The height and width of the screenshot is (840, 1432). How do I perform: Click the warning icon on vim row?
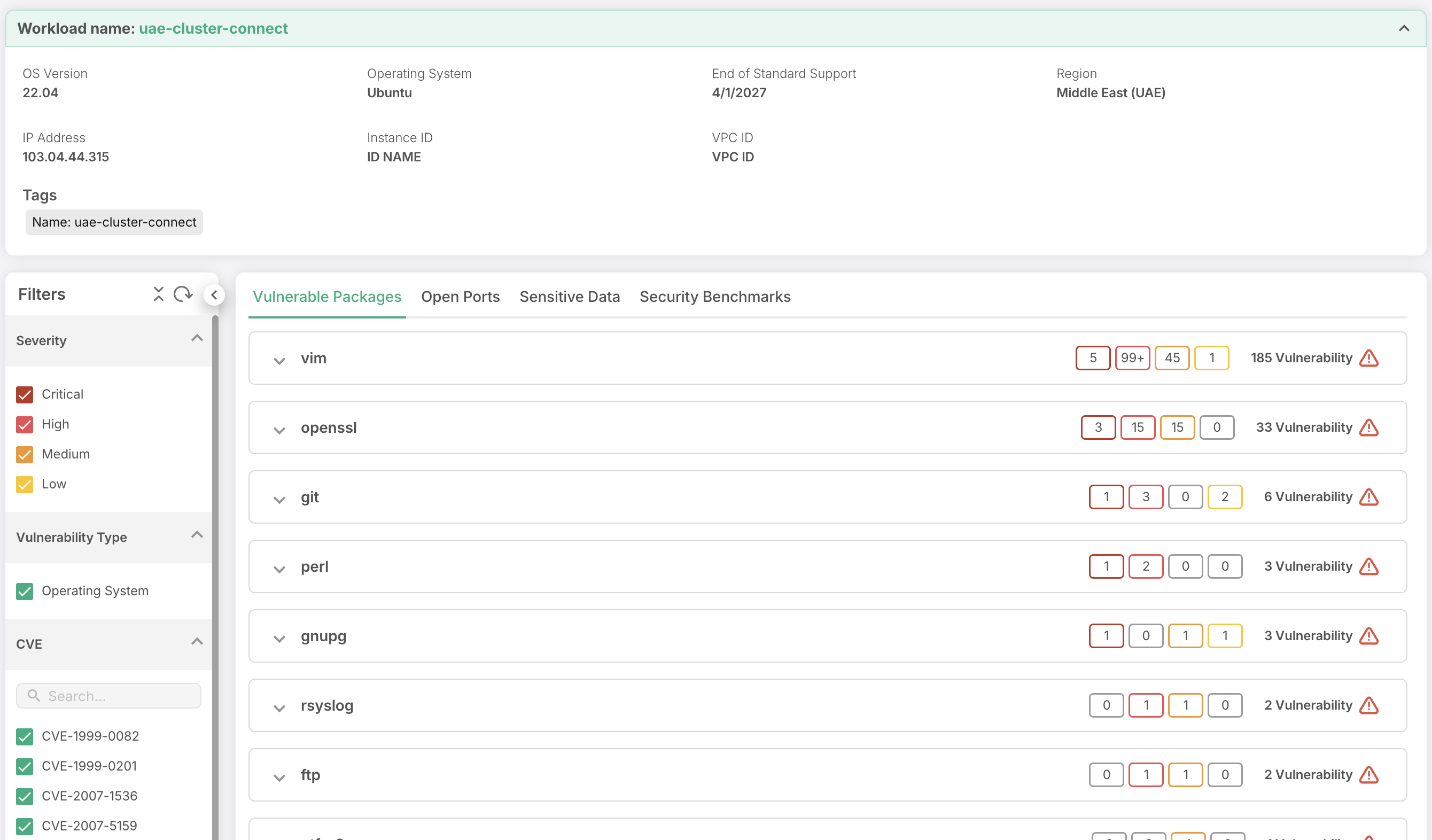click(1369, 358)
